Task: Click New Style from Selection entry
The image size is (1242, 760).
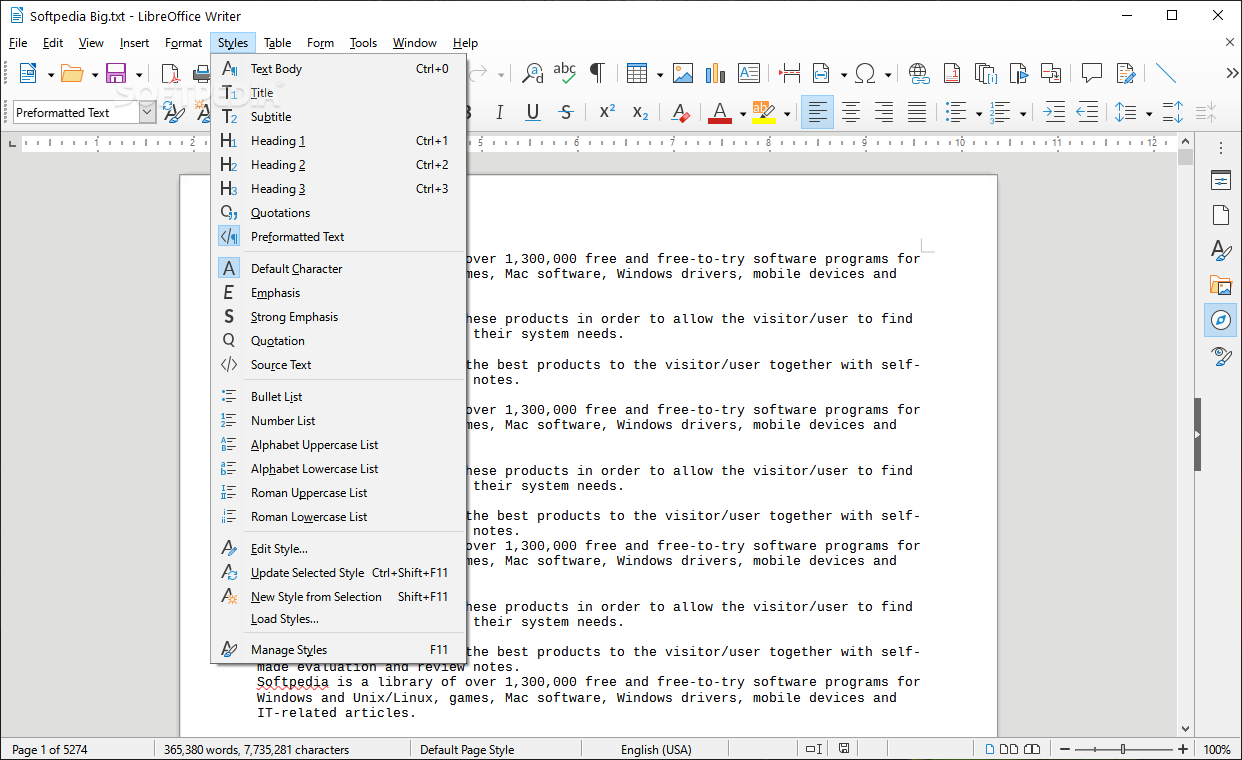Action: 338,597
